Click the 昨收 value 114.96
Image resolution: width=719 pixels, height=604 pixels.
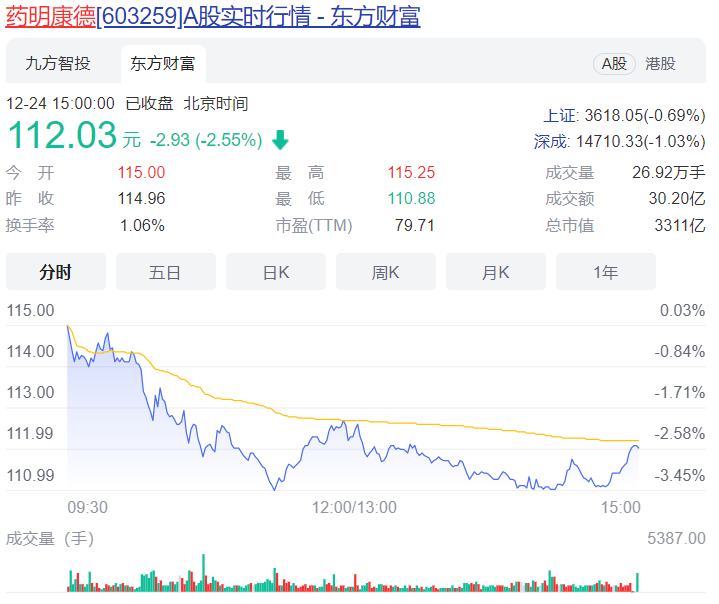141,198
